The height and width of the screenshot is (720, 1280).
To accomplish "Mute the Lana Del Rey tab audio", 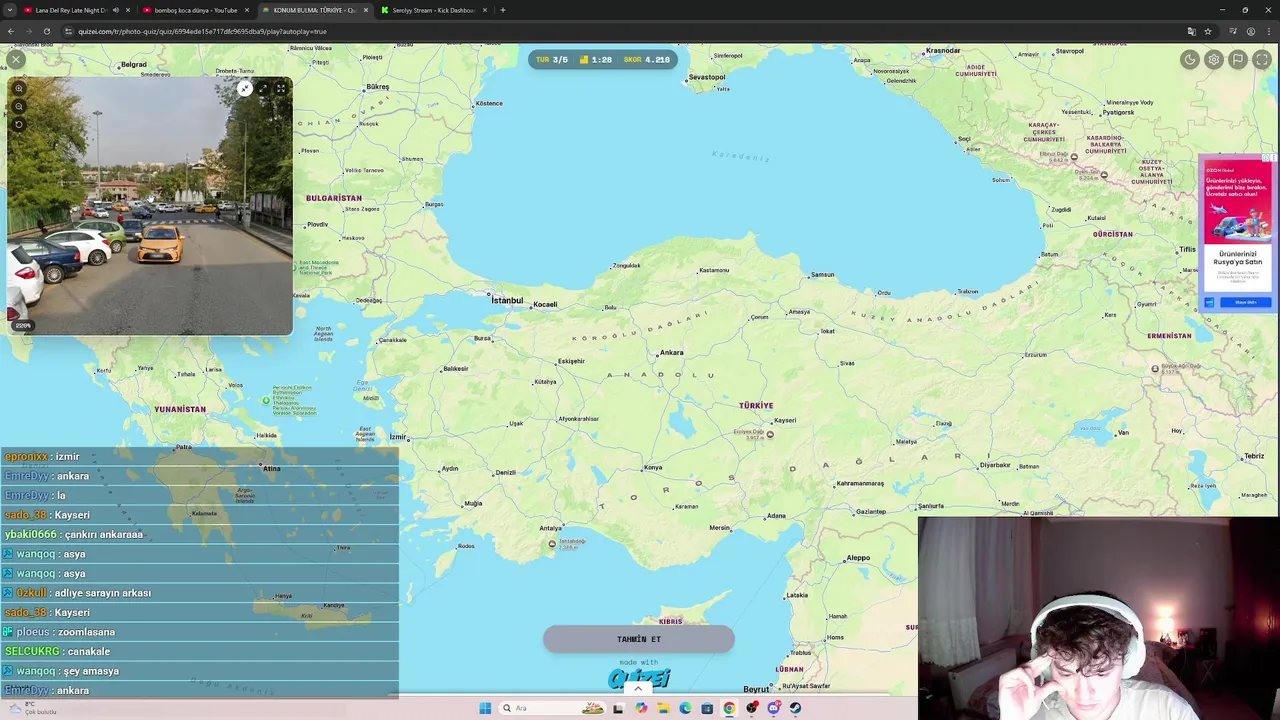I will point(115,10).
